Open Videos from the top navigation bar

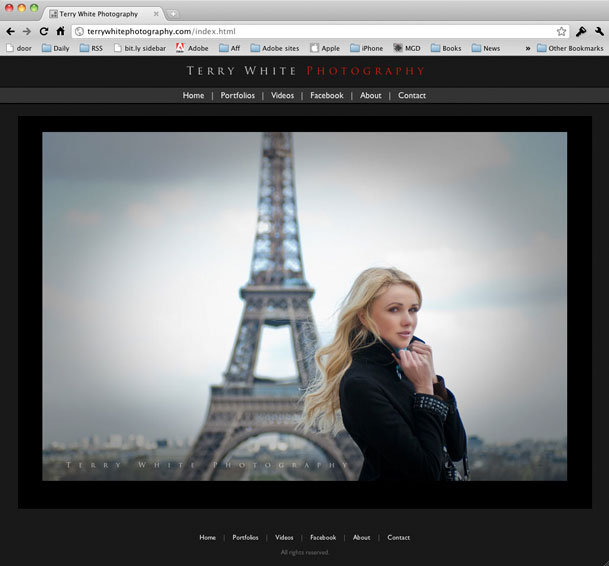pos(282,96)
